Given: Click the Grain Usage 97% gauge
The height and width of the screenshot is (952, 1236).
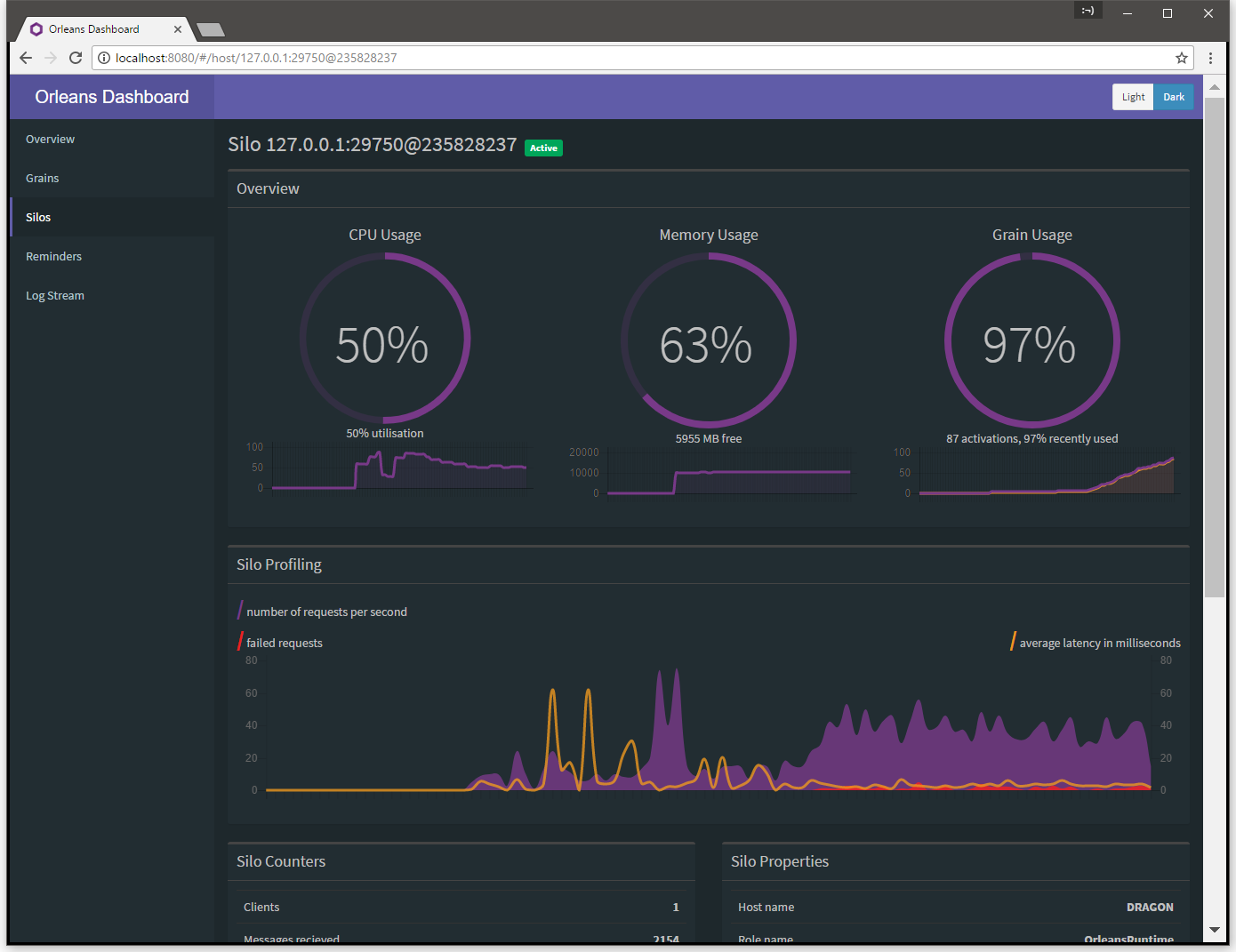Looking at the screenshot, I should coord(1031,339).
